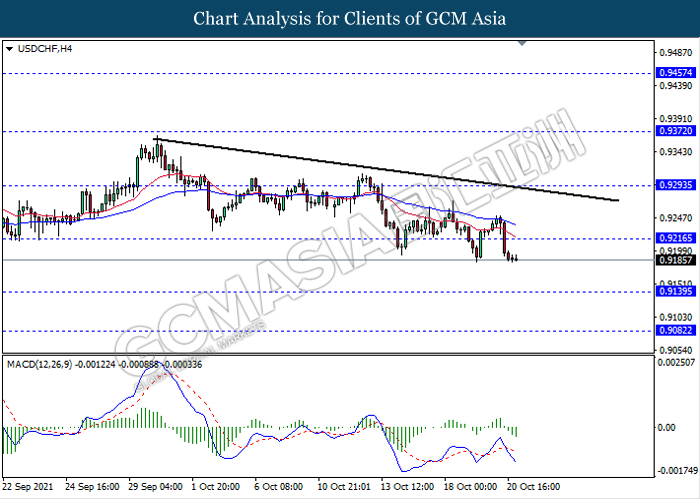Click the MACD 0.00 zero-level value

[667, 428]
